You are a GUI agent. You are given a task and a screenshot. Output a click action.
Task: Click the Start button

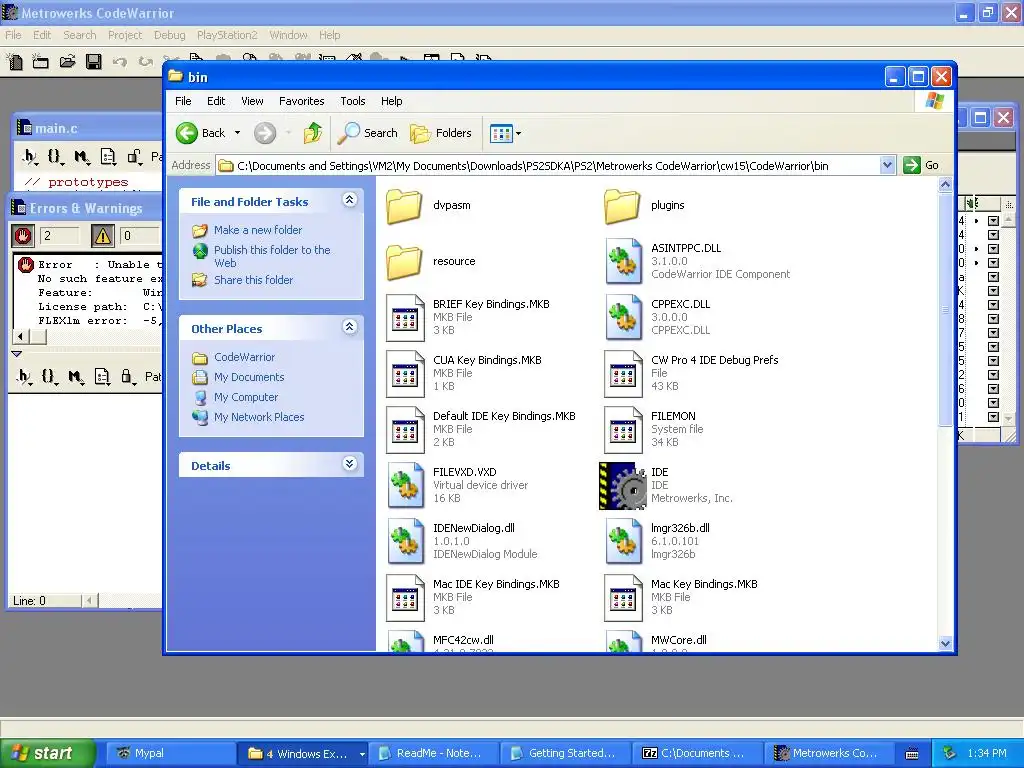click(47, 754)
